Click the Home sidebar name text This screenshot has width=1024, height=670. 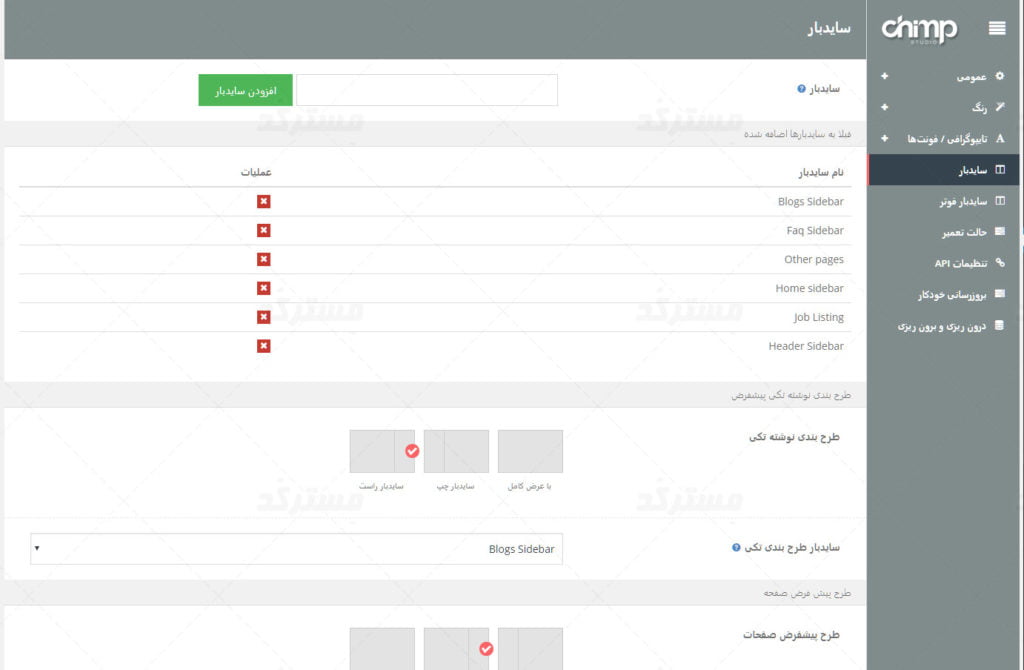click(x=809, y=288)
